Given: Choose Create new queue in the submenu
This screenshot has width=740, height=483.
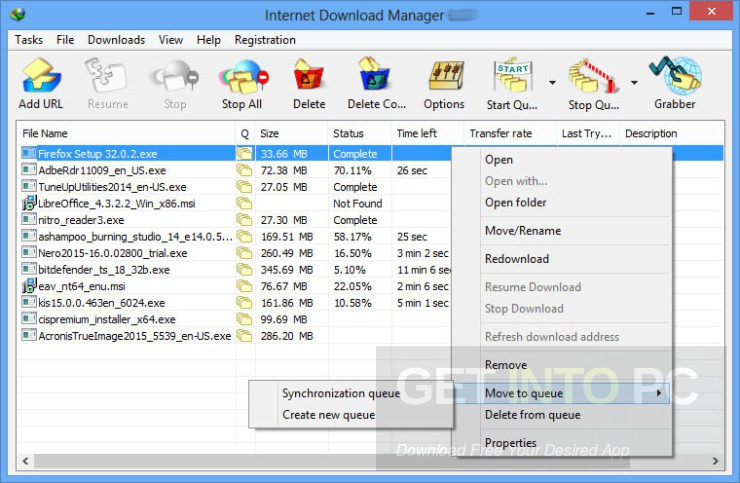Looking at the screenshot, I should point(329,415).
